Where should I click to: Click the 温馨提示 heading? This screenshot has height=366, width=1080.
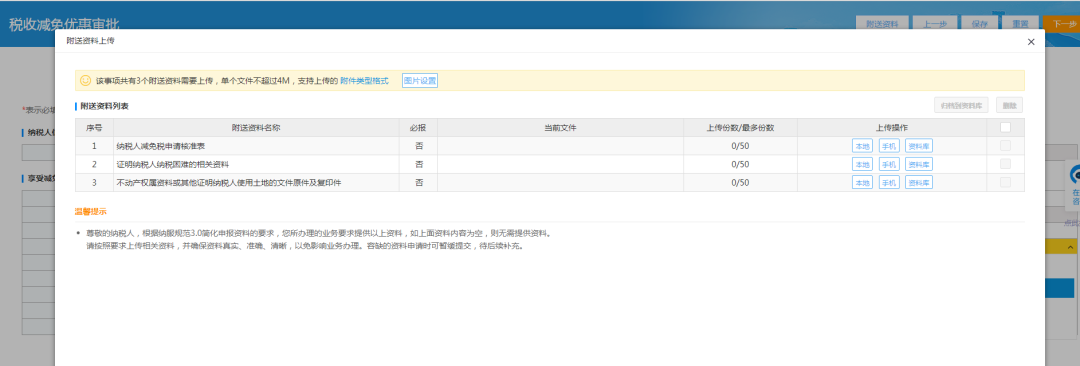[x=91, y=211]
